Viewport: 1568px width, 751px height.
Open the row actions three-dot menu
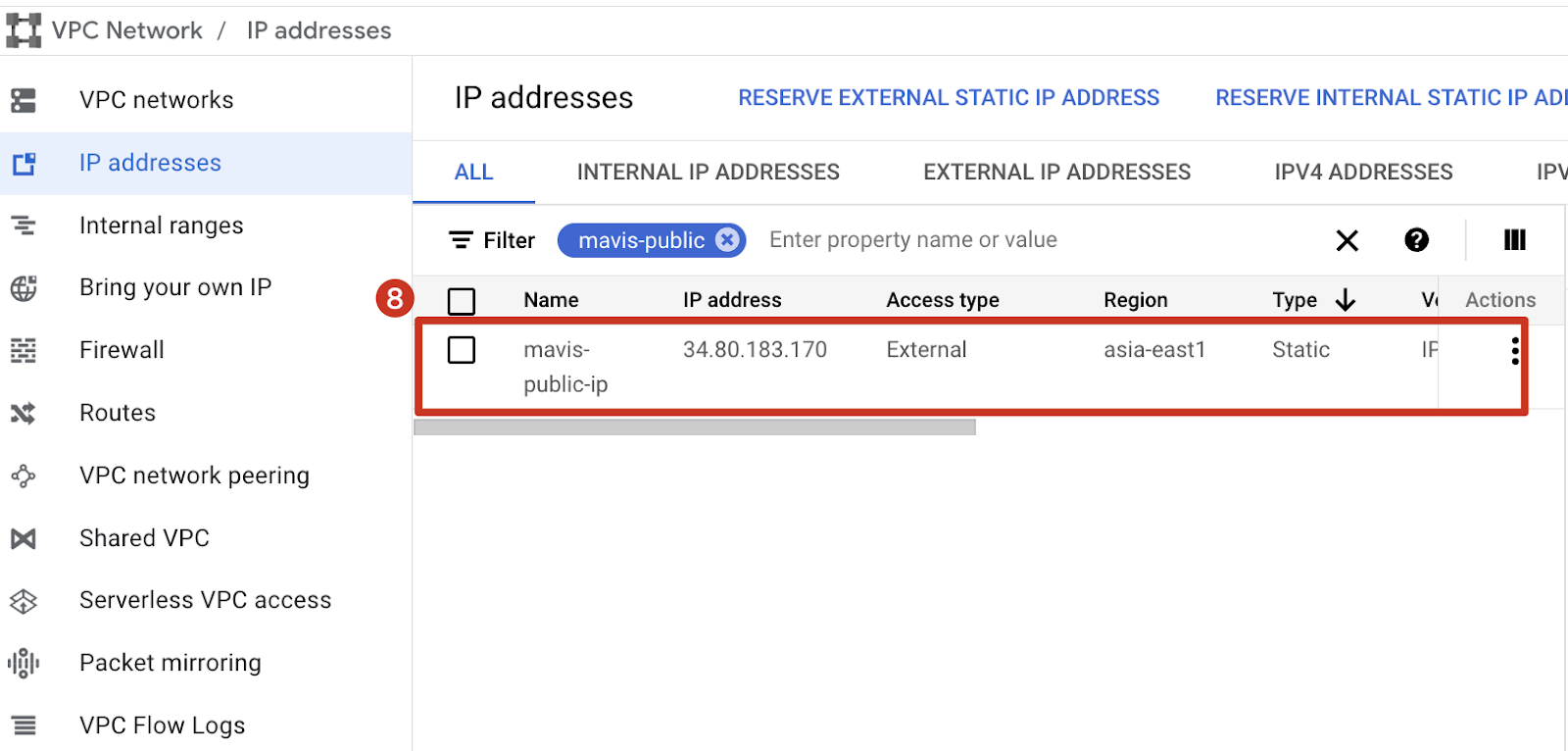(1515, 351)
